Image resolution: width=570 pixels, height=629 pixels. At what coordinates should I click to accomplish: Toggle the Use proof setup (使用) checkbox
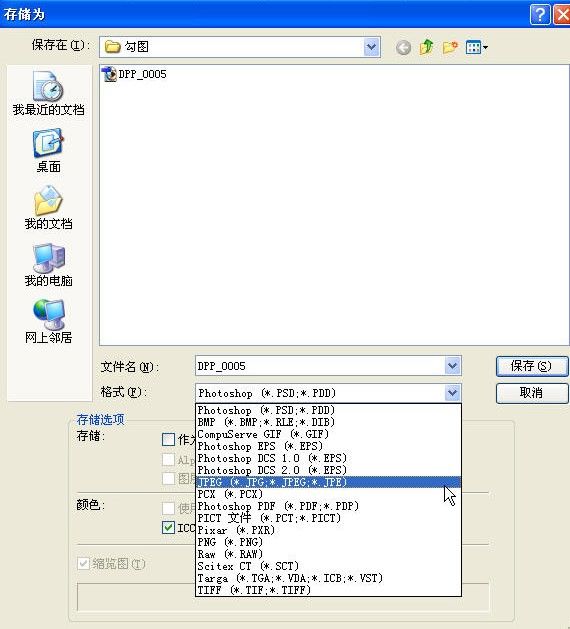click(x=168, y=508)
